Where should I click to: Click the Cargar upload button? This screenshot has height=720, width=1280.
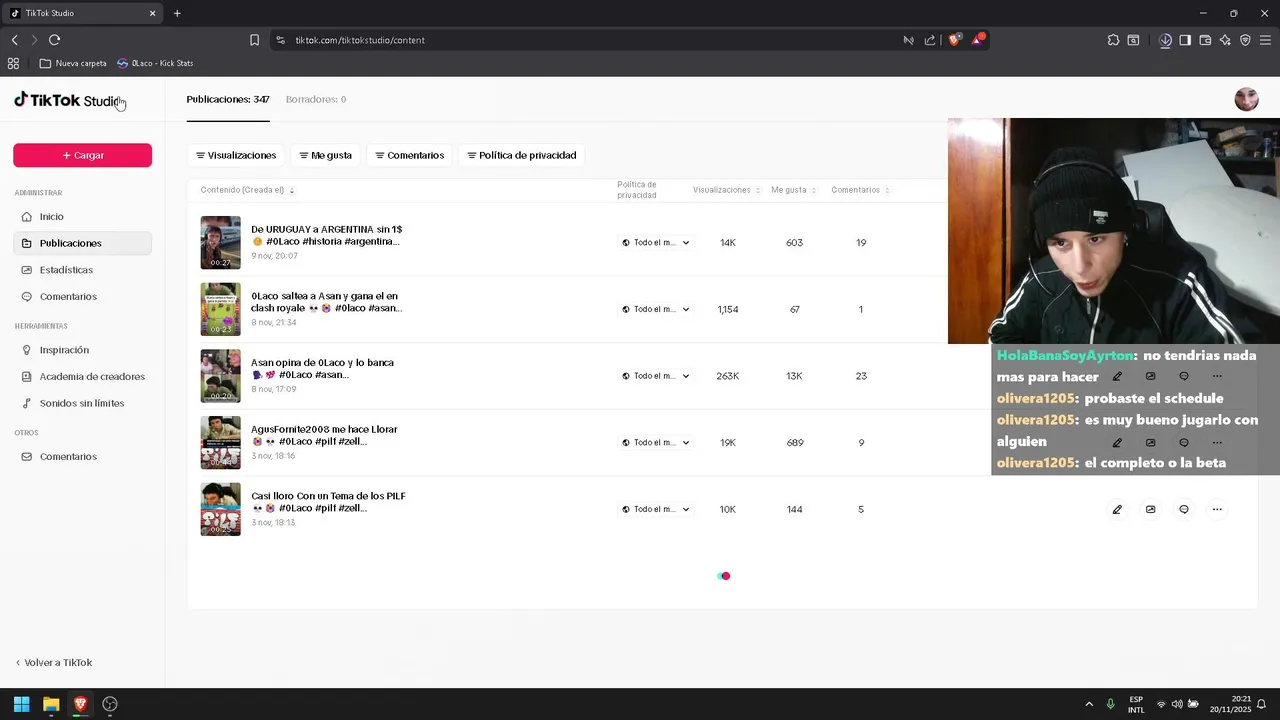(x=82, y=155)
